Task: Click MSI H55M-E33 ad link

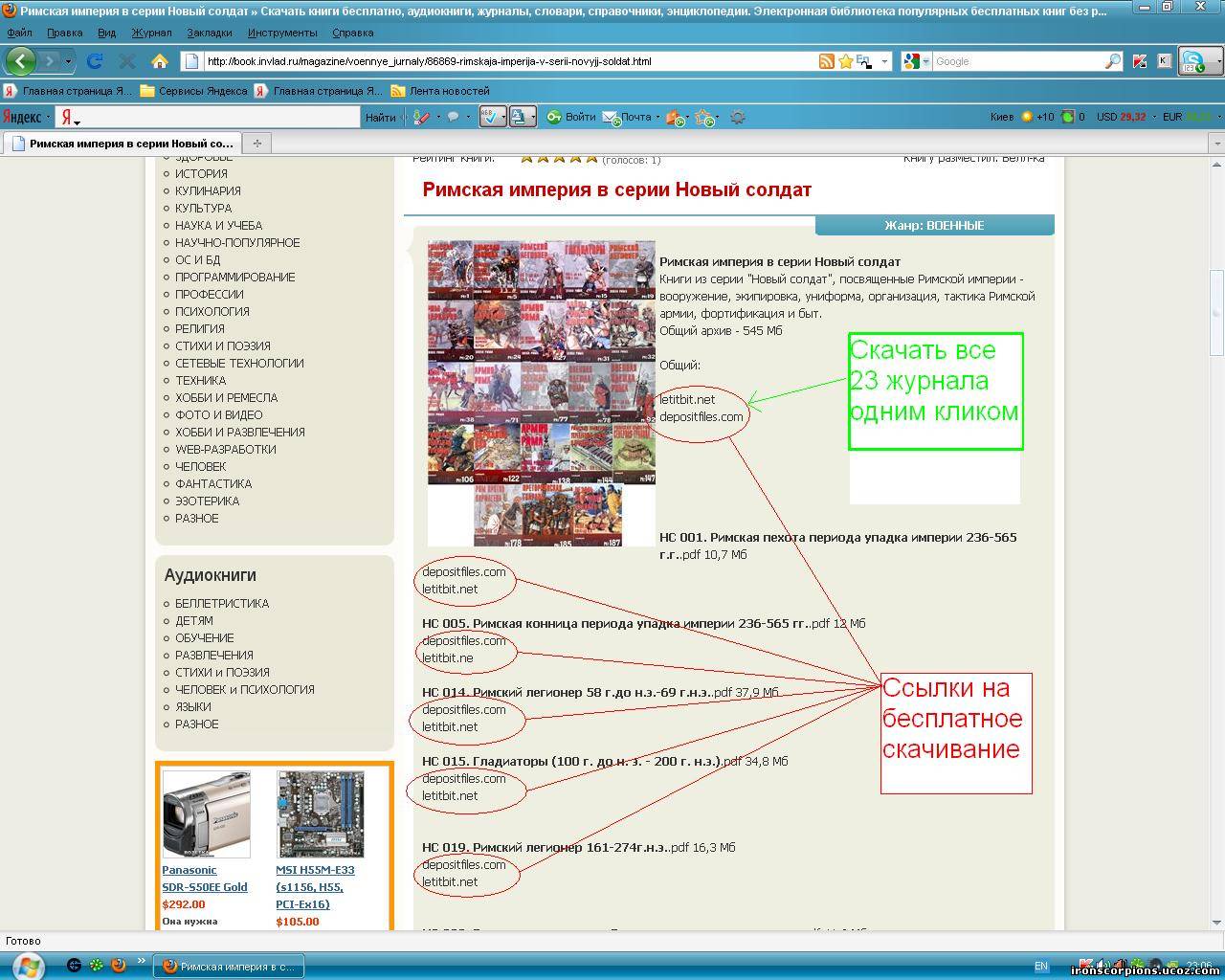Action: point(315,886)
